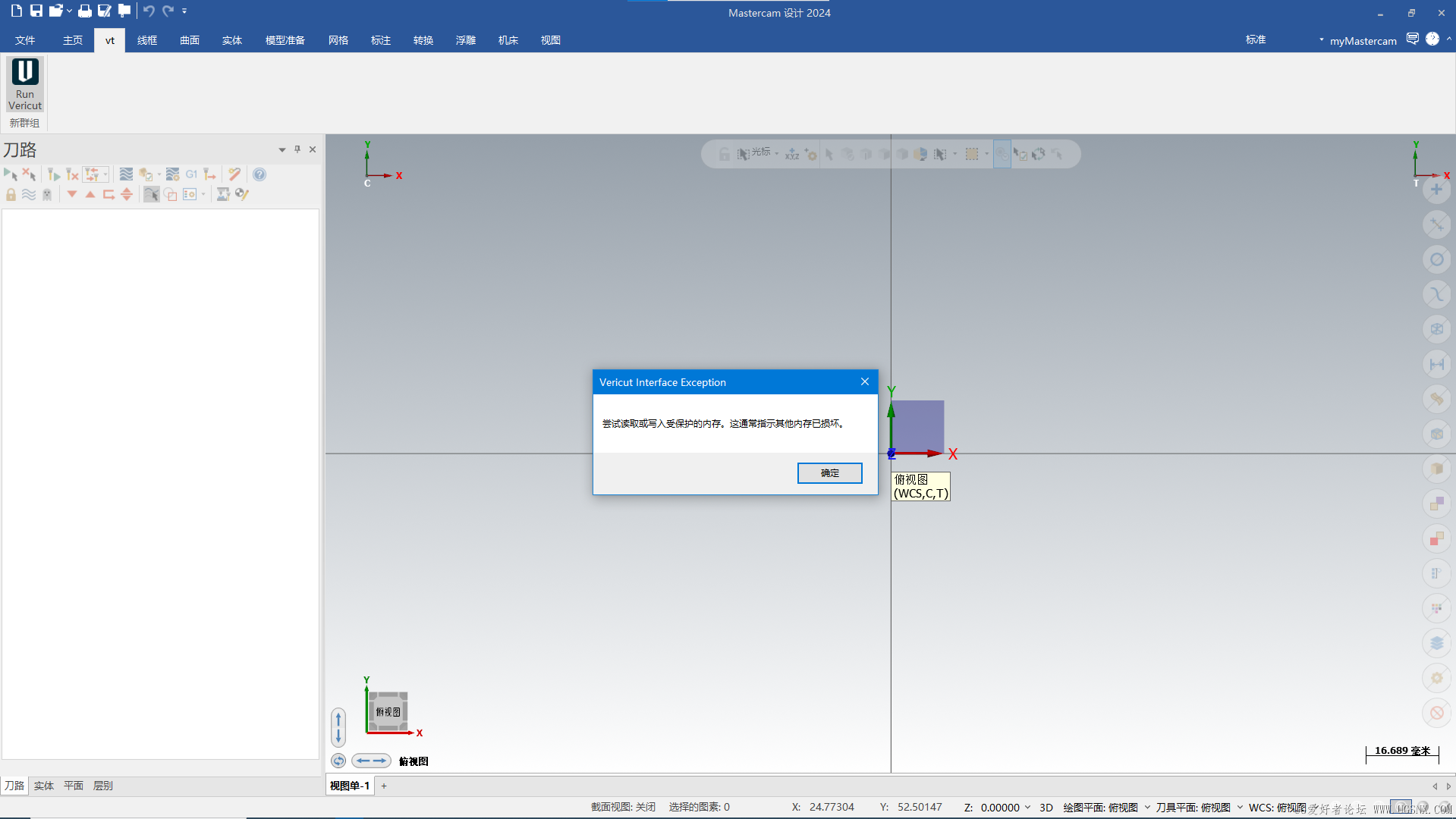The height and width of the screenshot is (819, 1456).
Task: Open the 光标 cursor snap dropdown
Action: (776, 154)
